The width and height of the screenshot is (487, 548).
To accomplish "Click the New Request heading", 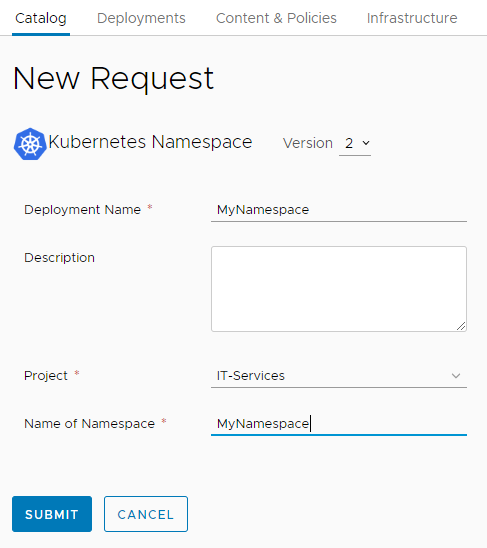I will pos(113,79).
